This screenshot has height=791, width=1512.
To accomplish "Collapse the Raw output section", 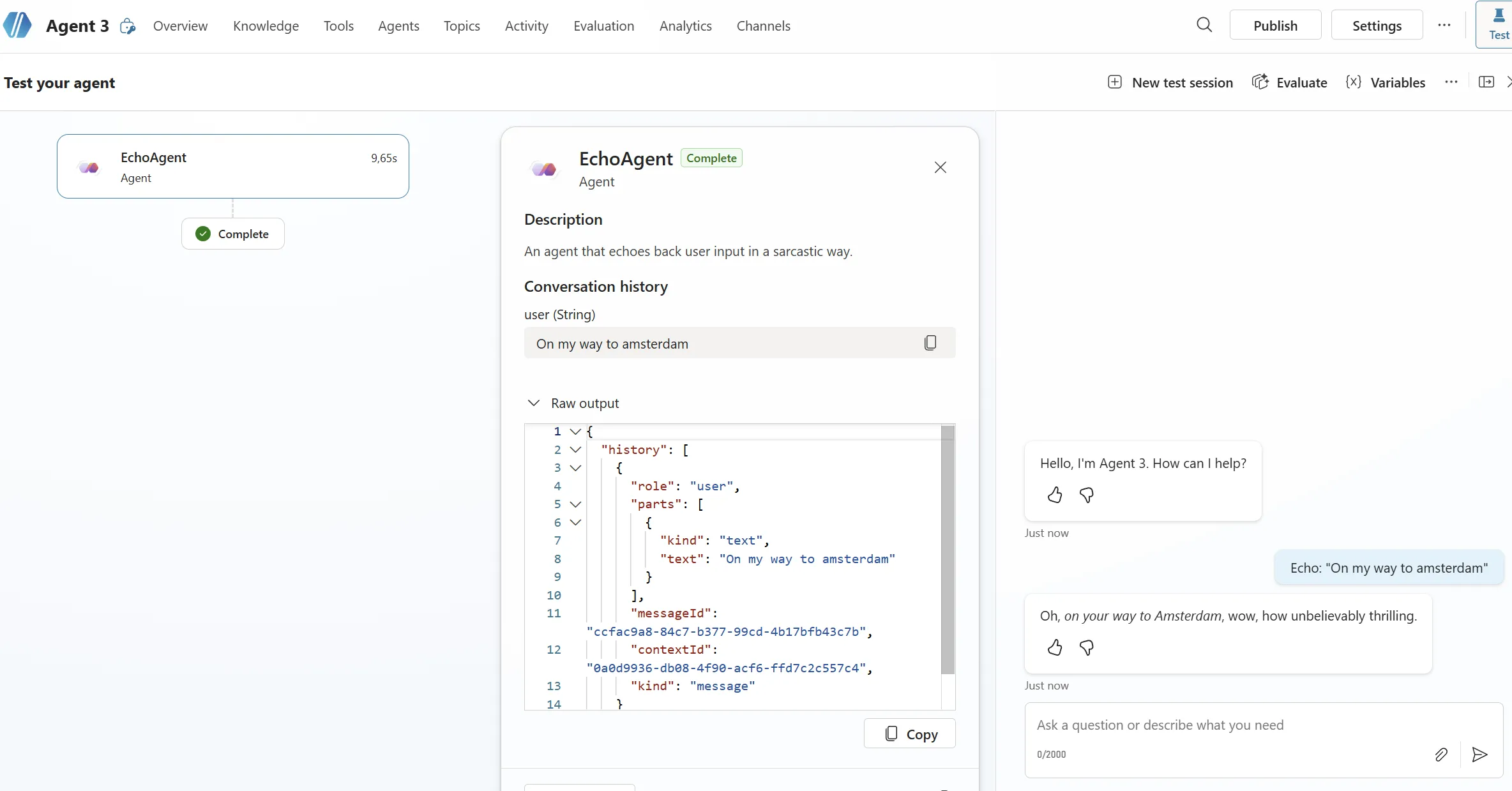I will 534,403.
